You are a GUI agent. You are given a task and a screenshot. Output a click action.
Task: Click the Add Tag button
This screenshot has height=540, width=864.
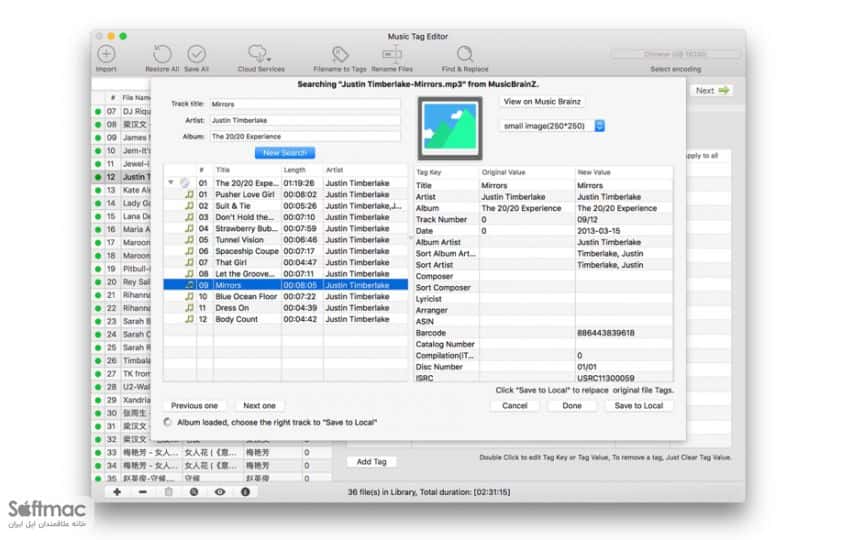[371, 462]
